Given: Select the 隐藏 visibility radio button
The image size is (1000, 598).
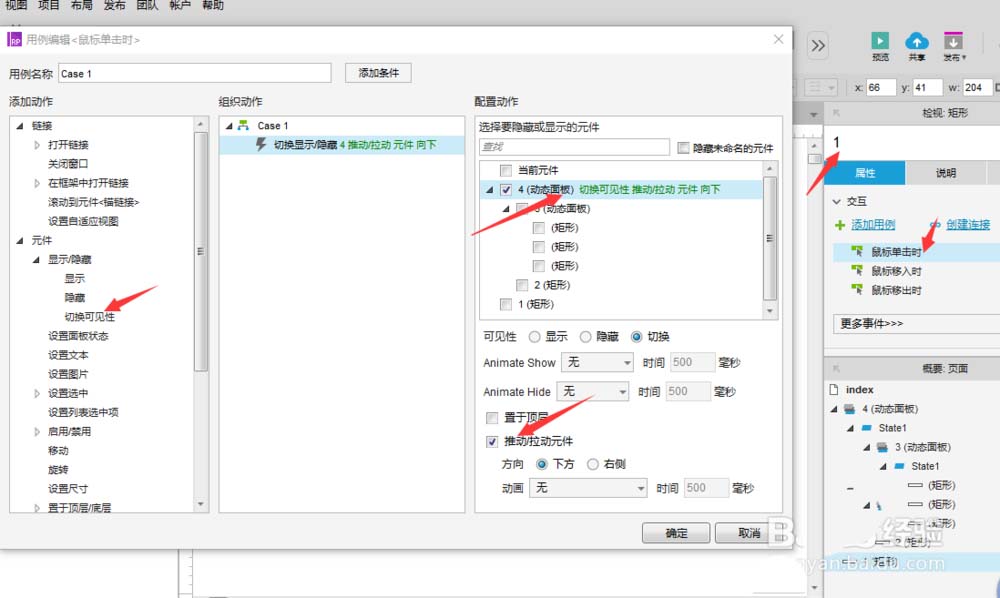Looking at the screenshot, I should 585,337.
